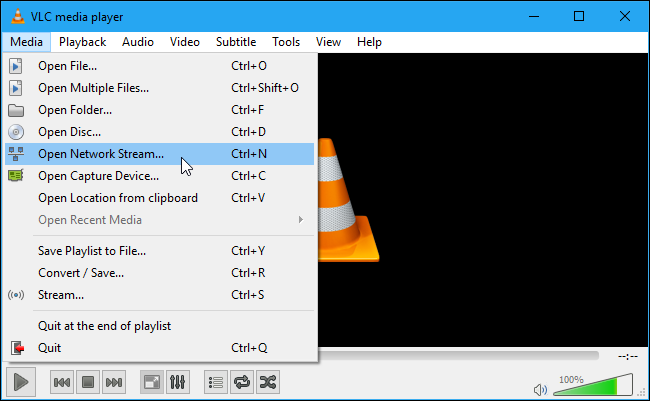Click the Stream broadcast icon
Viewport: 650px width, 401px height.
pos(16,295)
